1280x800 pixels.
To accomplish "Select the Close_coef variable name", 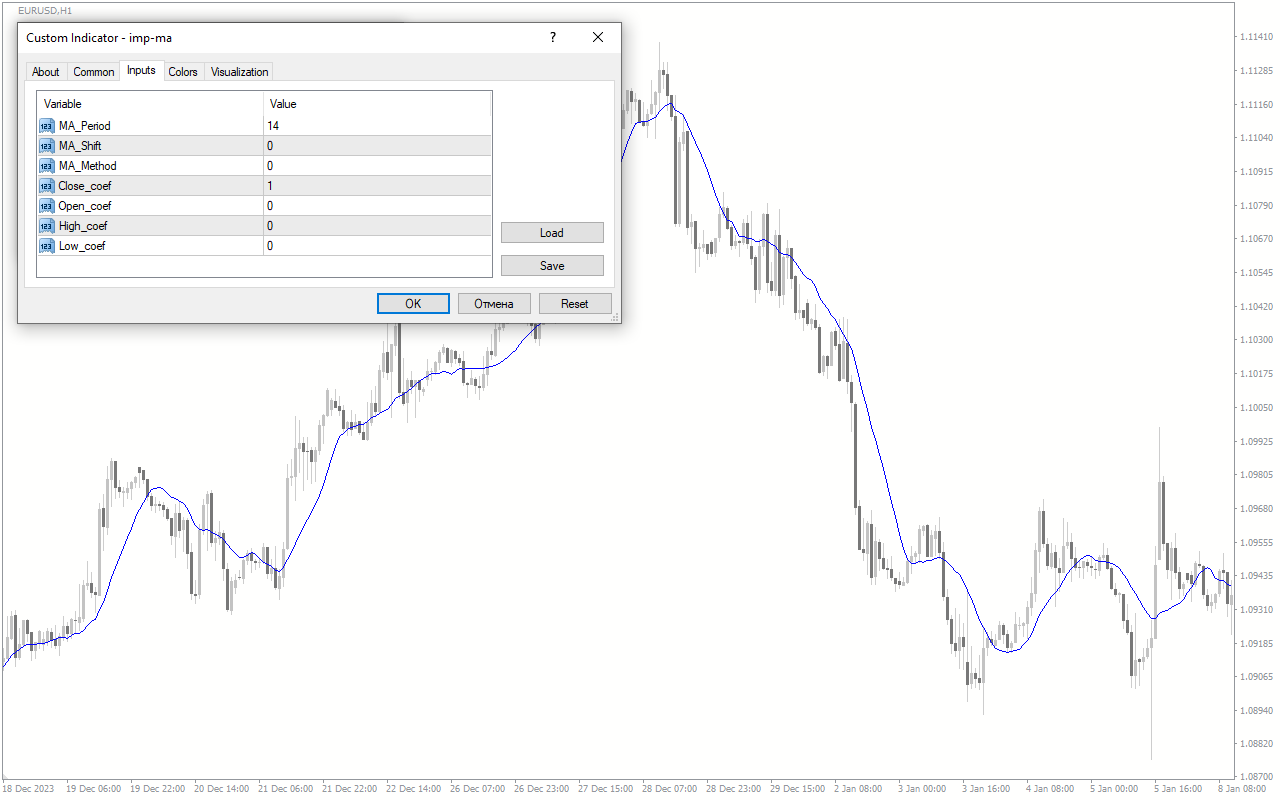I will (85, 186).
